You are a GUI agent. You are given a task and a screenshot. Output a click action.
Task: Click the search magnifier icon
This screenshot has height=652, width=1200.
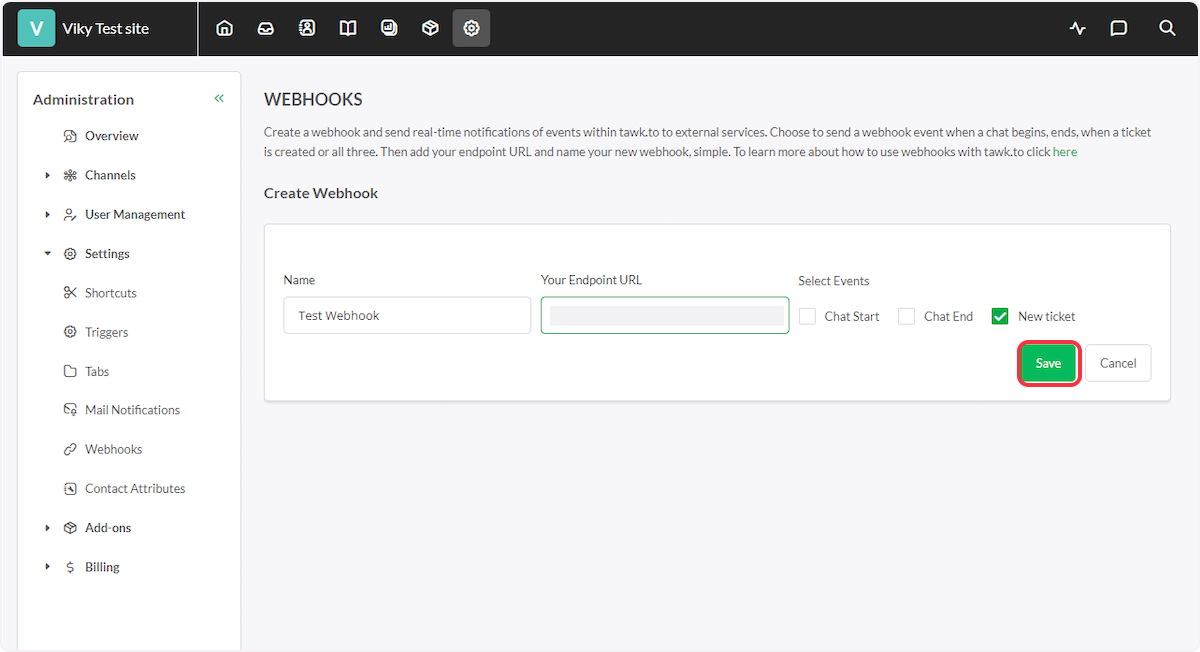click(x=1167, y=28)
